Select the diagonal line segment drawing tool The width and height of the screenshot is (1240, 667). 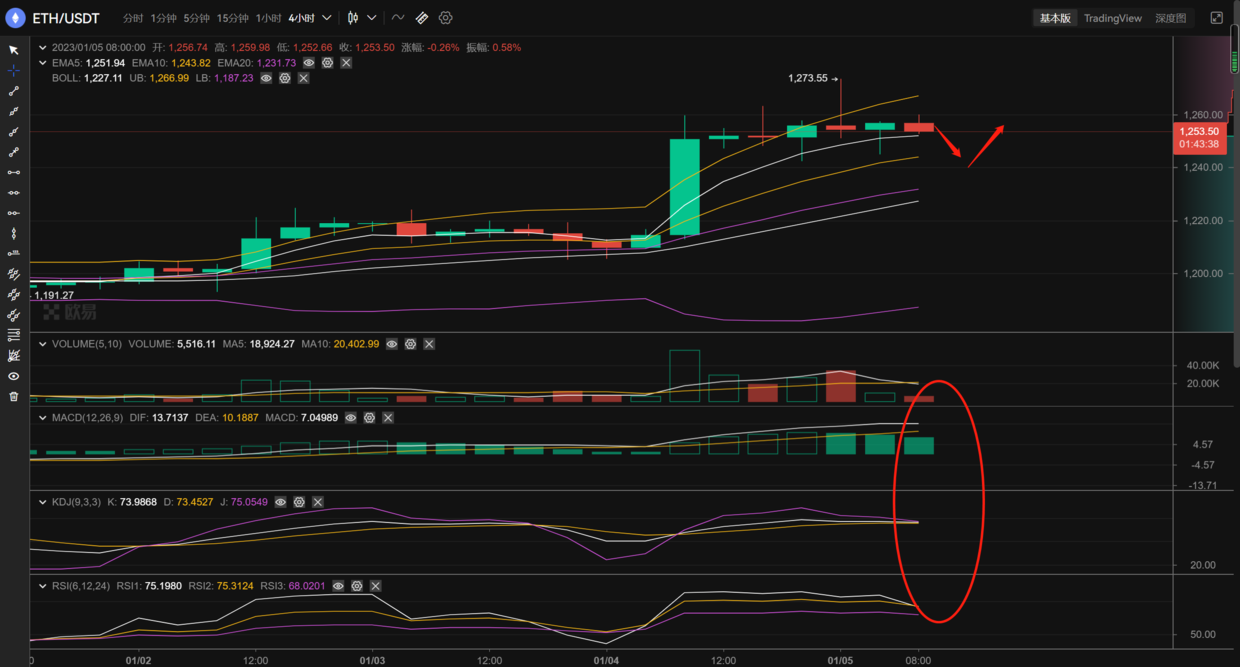click(14, 91)
